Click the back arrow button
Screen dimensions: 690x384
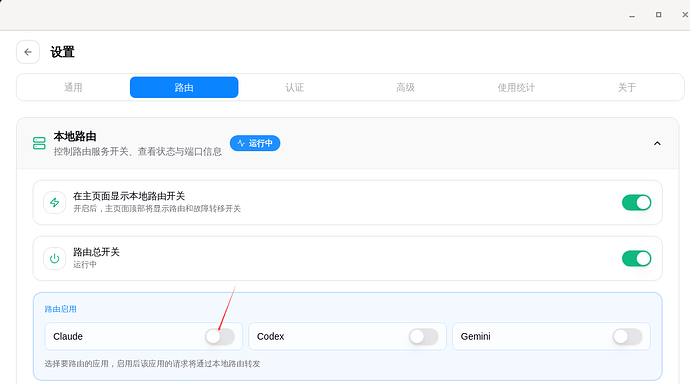pos(28,52)
